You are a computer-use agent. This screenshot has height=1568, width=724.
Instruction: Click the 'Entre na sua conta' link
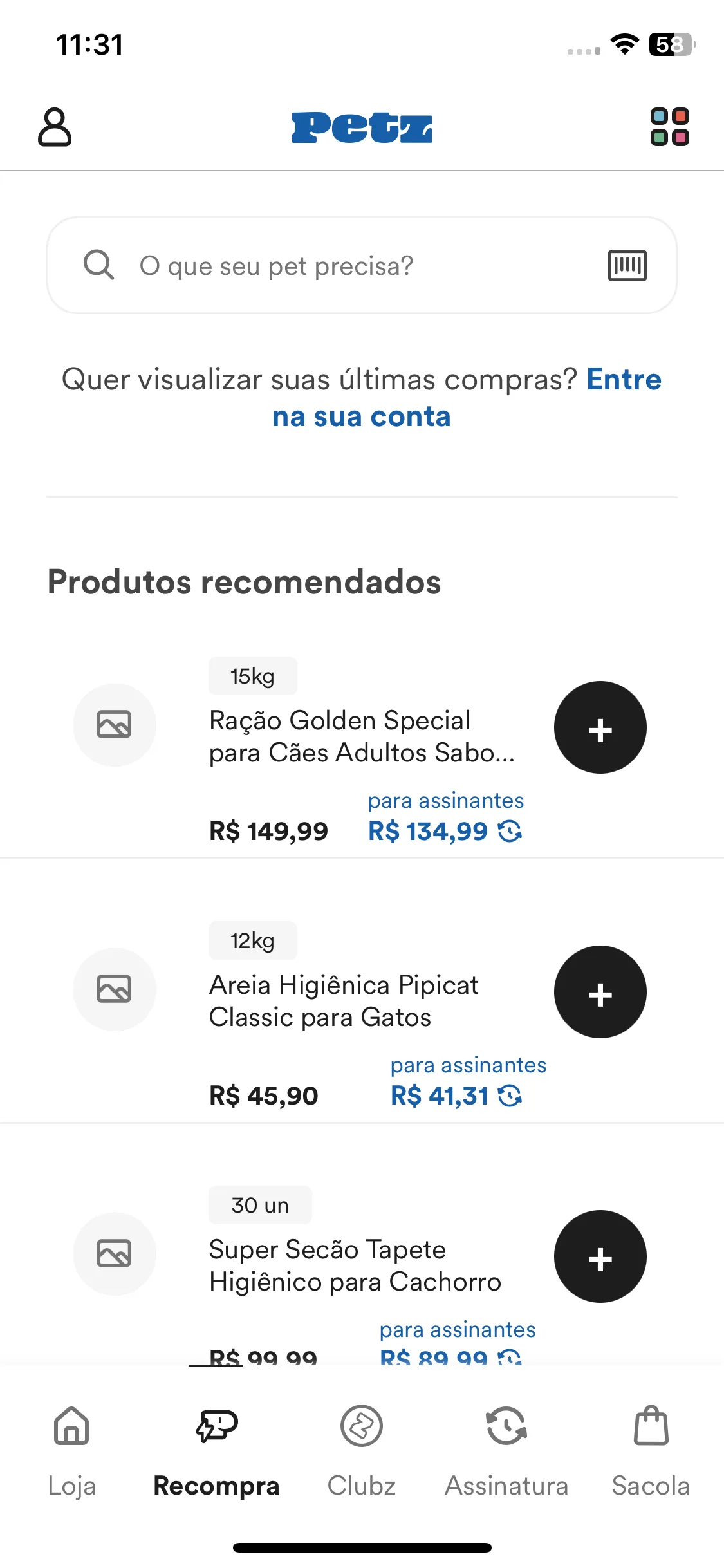point(467,398)
